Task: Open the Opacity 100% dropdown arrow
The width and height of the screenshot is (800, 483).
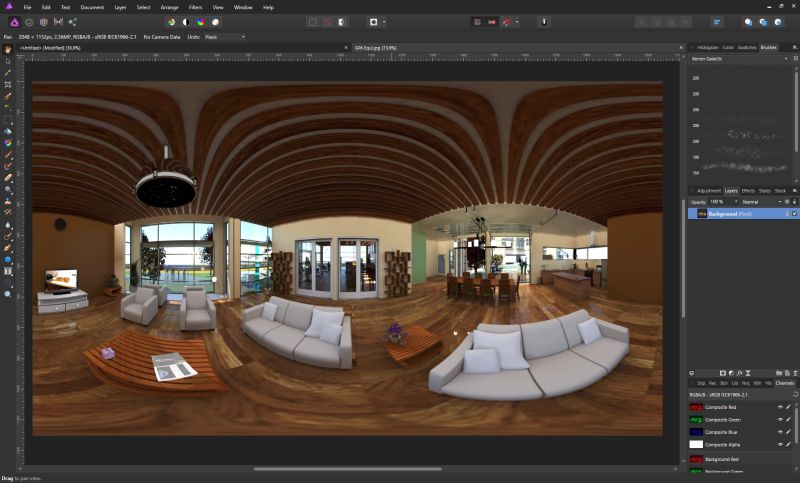Action: (x=736, y=202)
